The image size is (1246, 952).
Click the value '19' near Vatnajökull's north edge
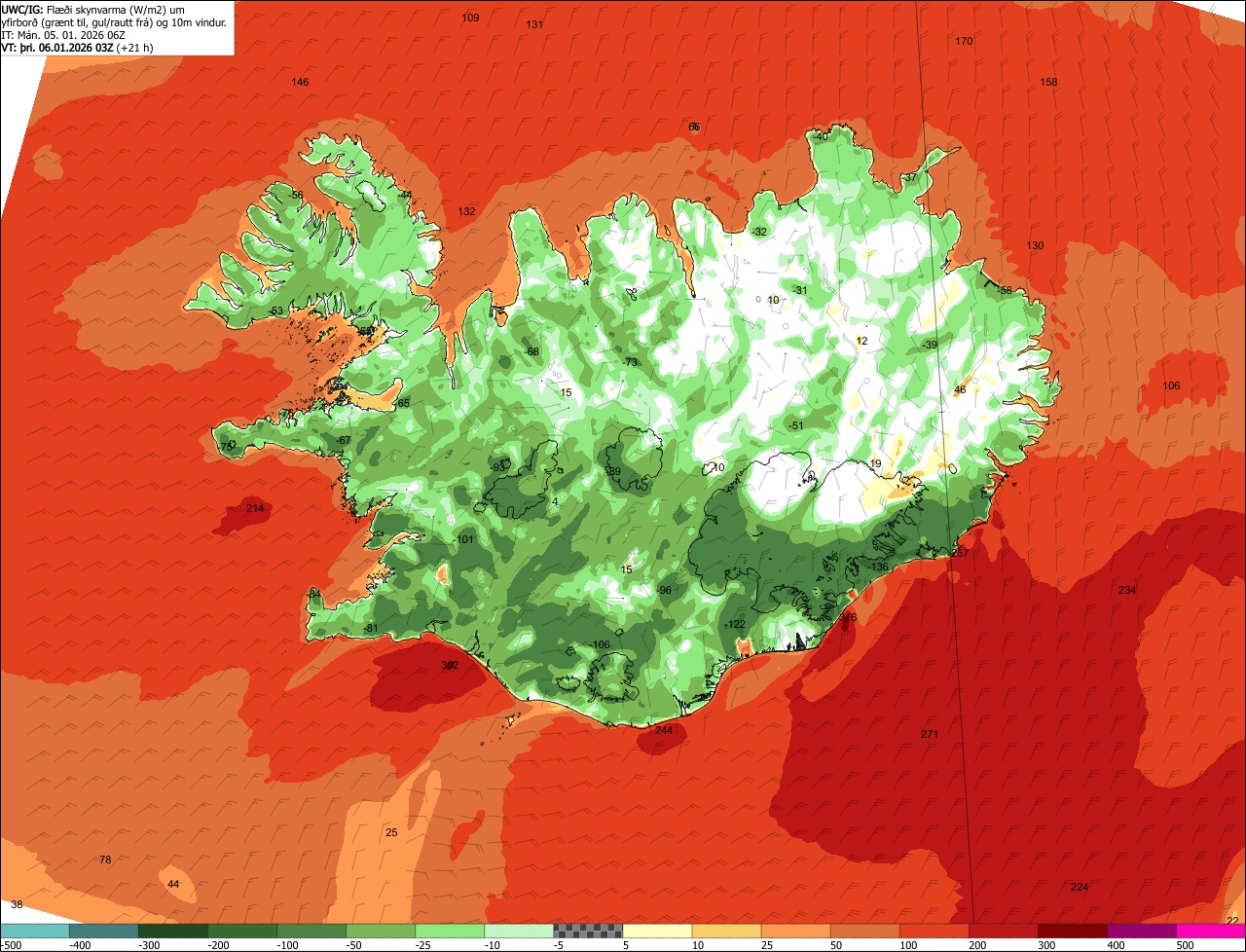click(875, 463)
